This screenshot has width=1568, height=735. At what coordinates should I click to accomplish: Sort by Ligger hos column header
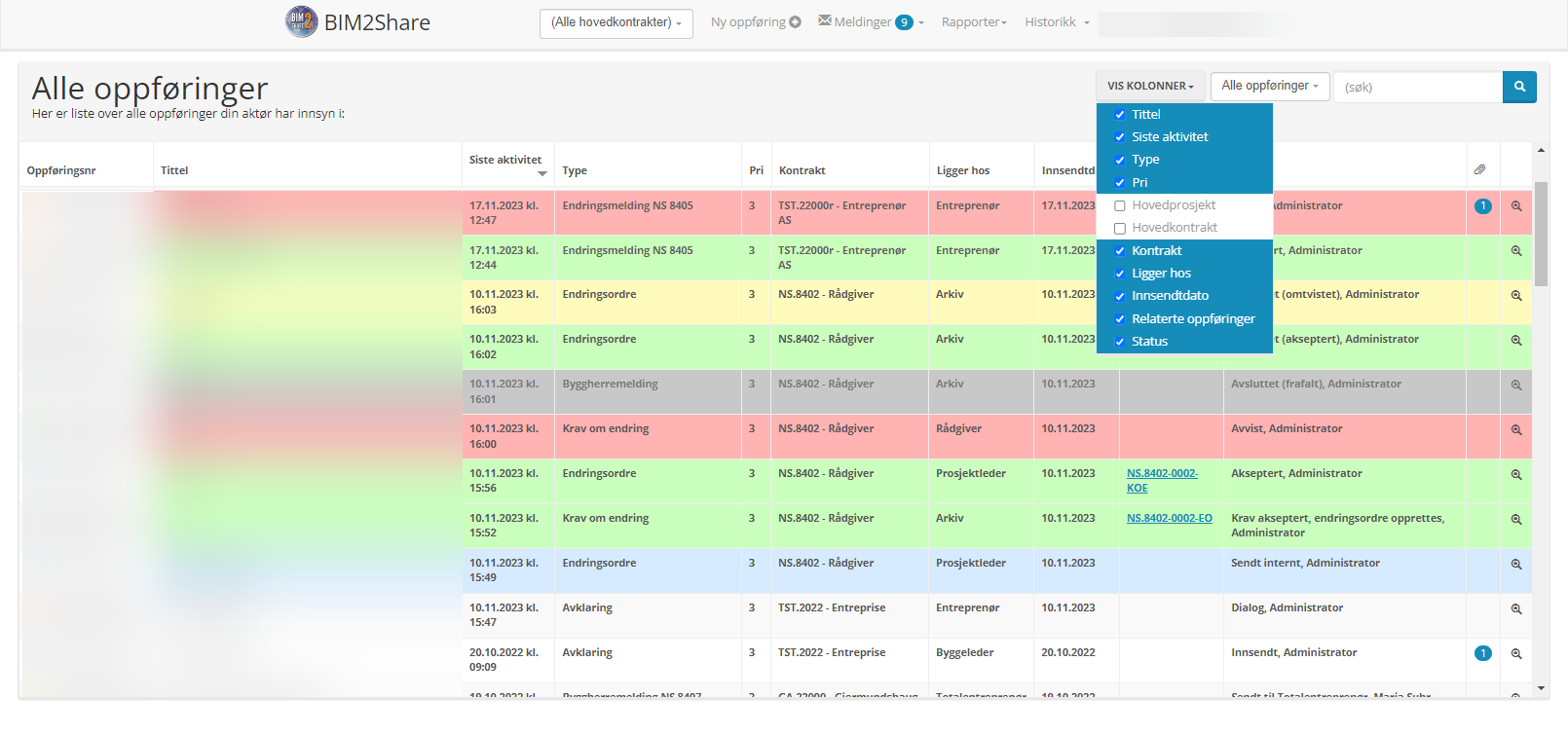point(963,170)
